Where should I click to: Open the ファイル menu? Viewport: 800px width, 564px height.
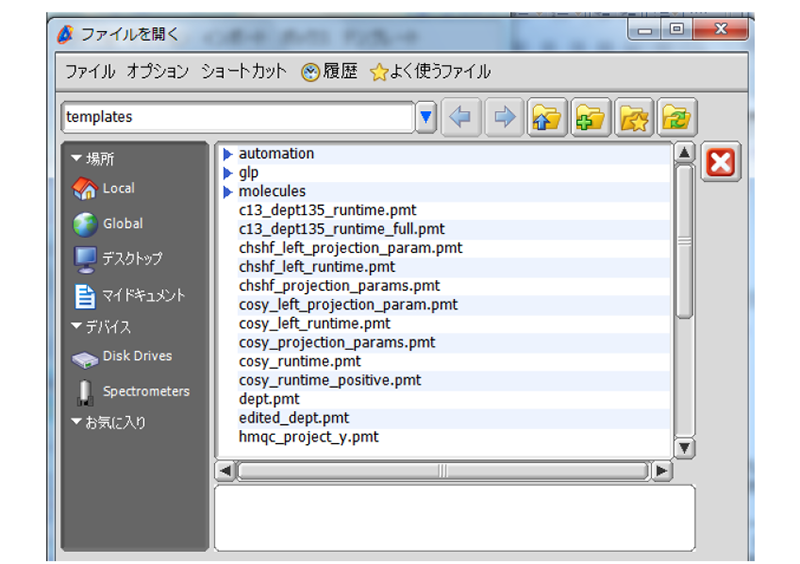(91, 72)
